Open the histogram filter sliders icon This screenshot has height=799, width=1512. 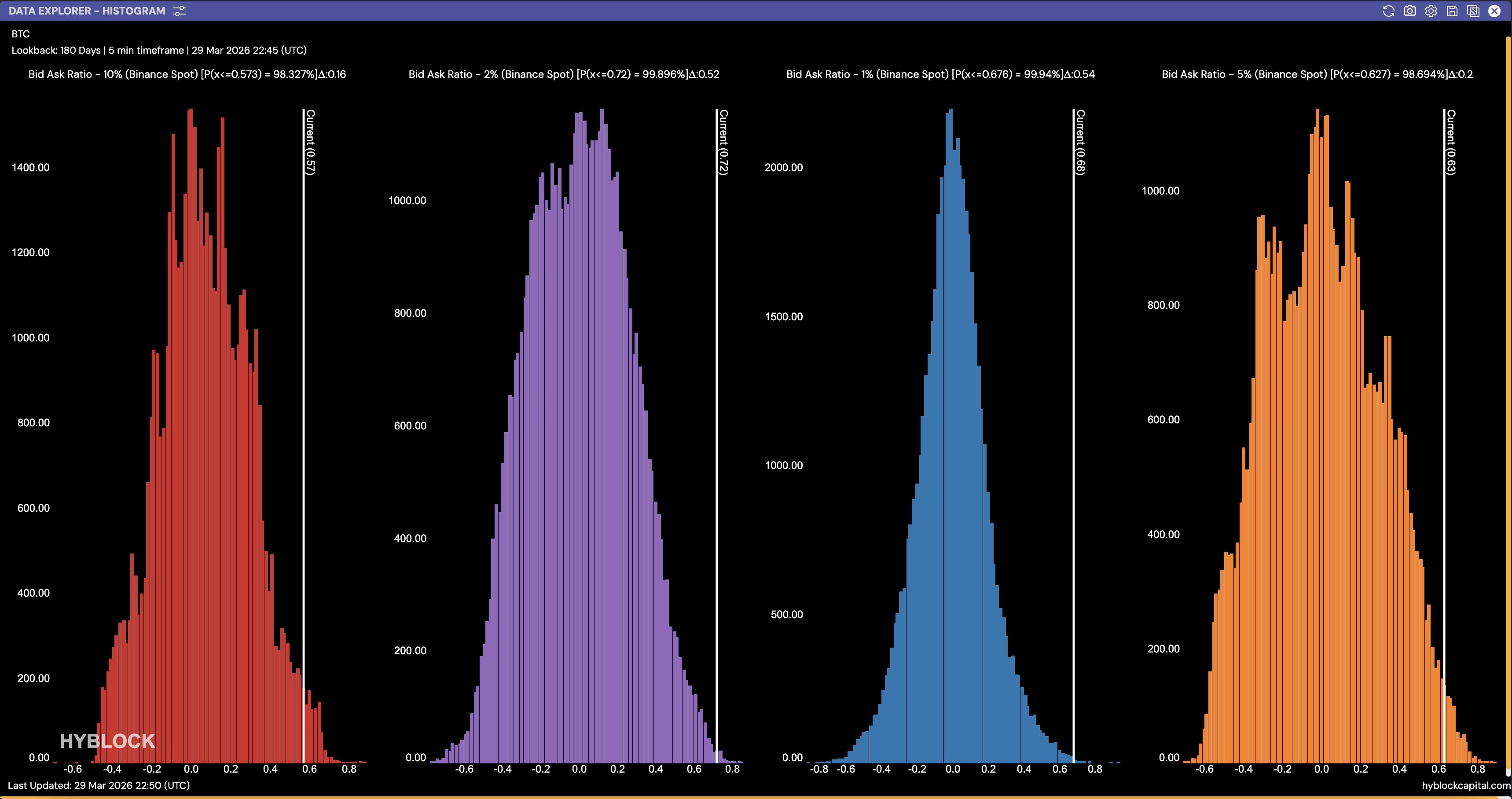[x=180, y=11]
